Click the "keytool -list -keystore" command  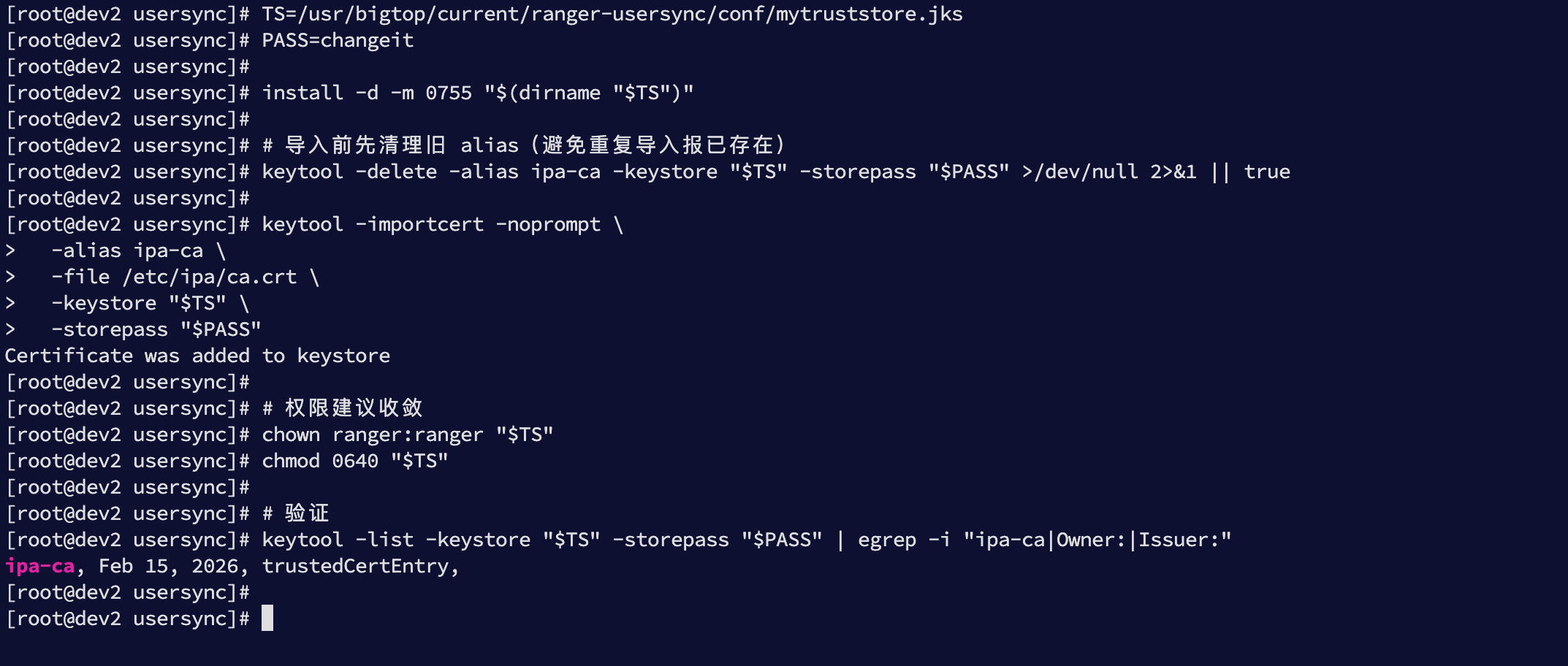click(396, 540)
